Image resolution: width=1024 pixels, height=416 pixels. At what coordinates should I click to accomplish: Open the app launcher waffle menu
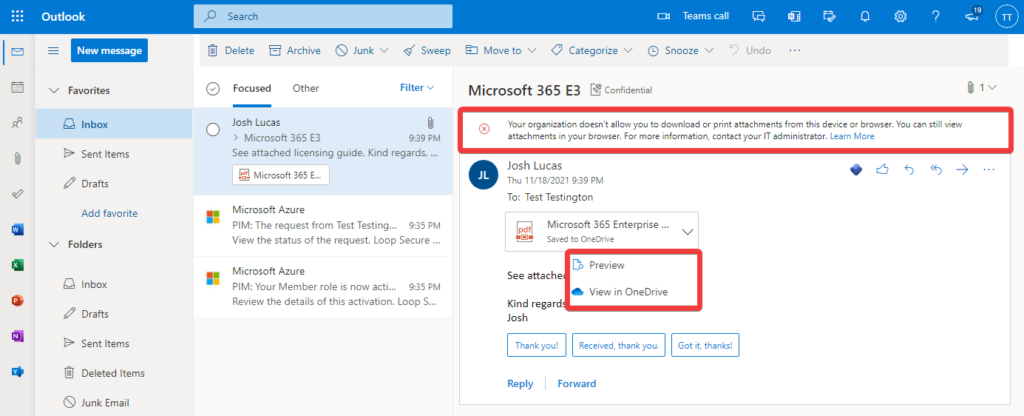(x=18, y=16)
